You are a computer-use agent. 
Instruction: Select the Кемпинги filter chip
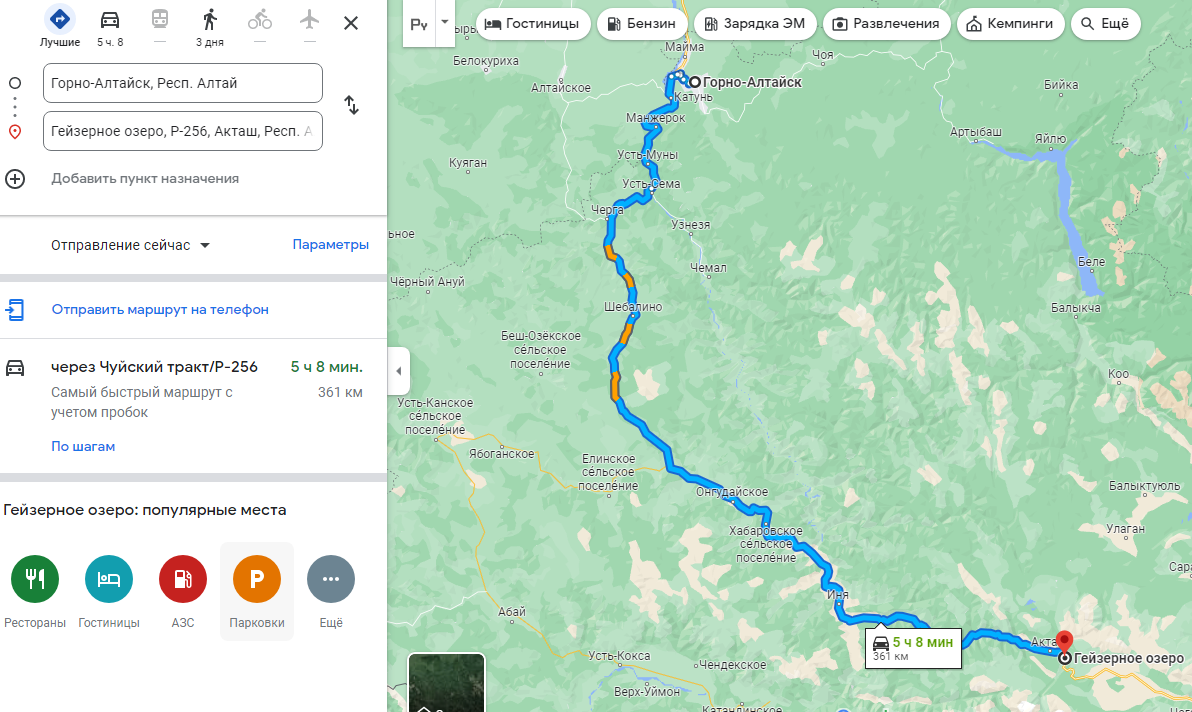[x=1010, y=24]
